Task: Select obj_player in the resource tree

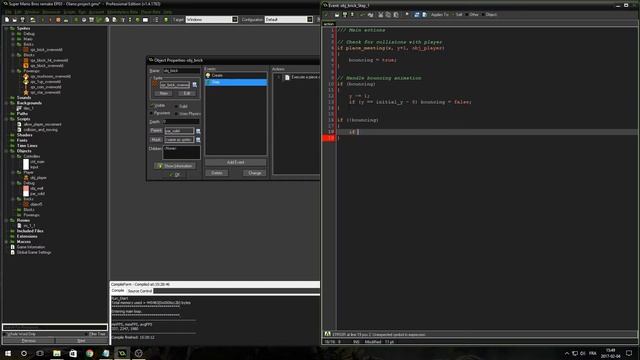Action: coord(38,178)
